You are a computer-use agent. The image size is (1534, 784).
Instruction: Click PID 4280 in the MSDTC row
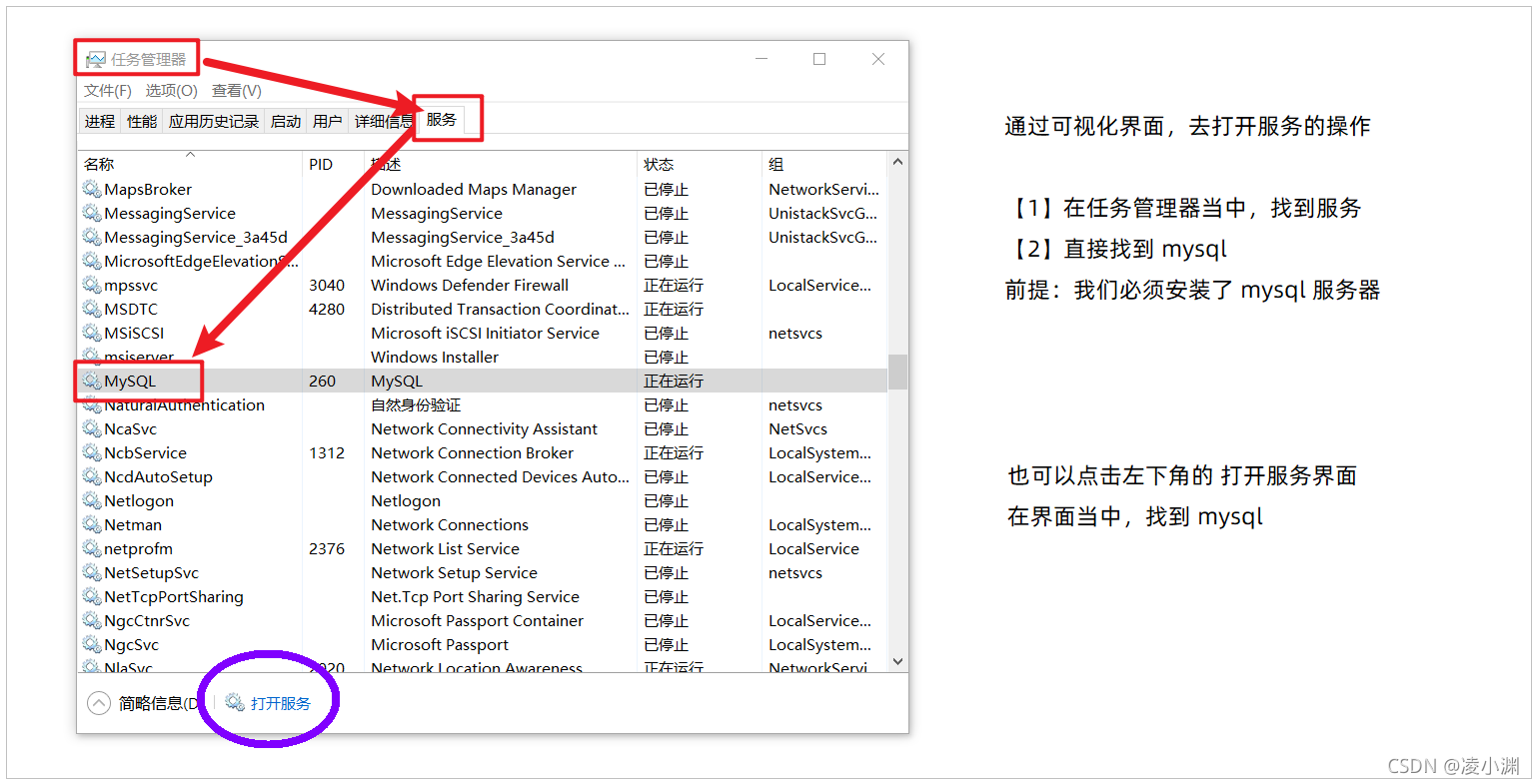coord(327,309)
